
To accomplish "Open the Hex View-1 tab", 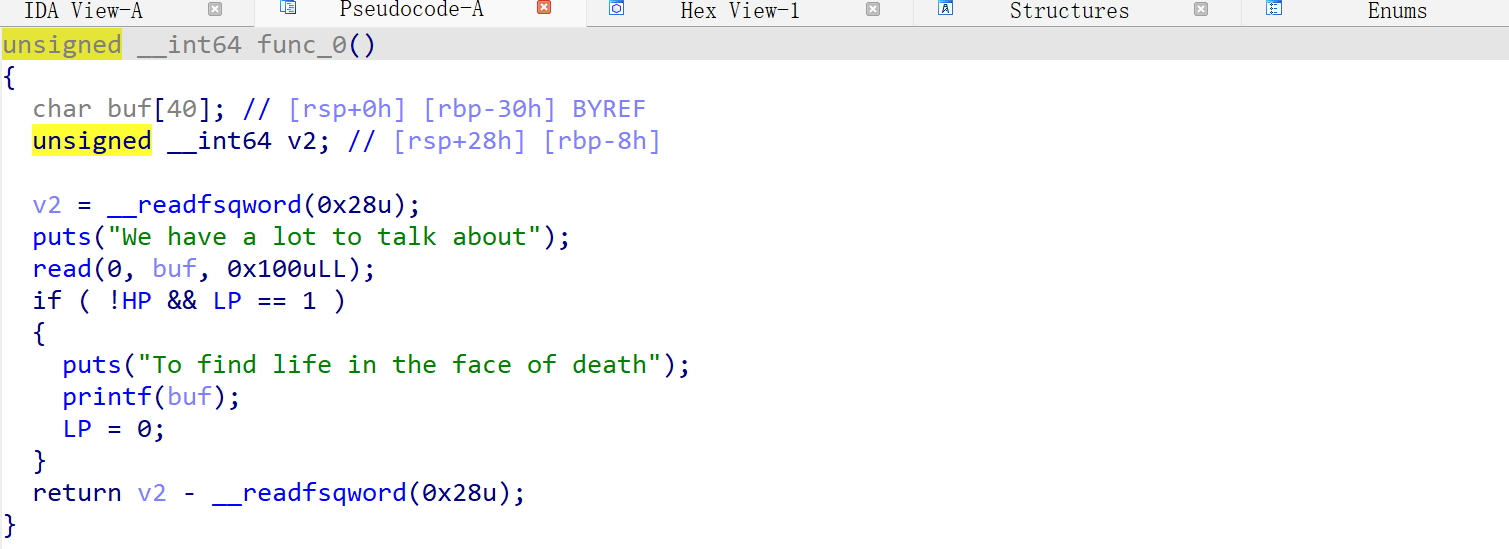I will 740,11.
